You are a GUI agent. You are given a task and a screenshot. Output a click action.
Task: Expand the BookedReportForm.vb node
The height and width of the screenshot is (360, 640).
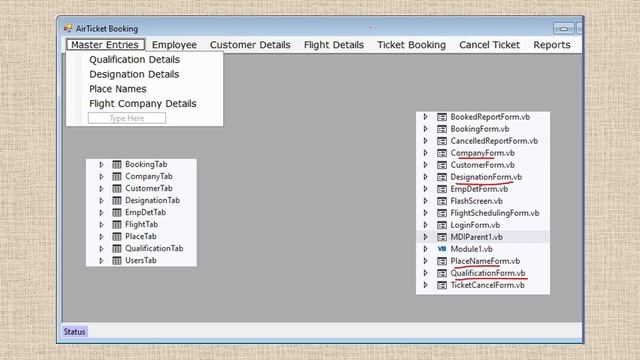425,117
